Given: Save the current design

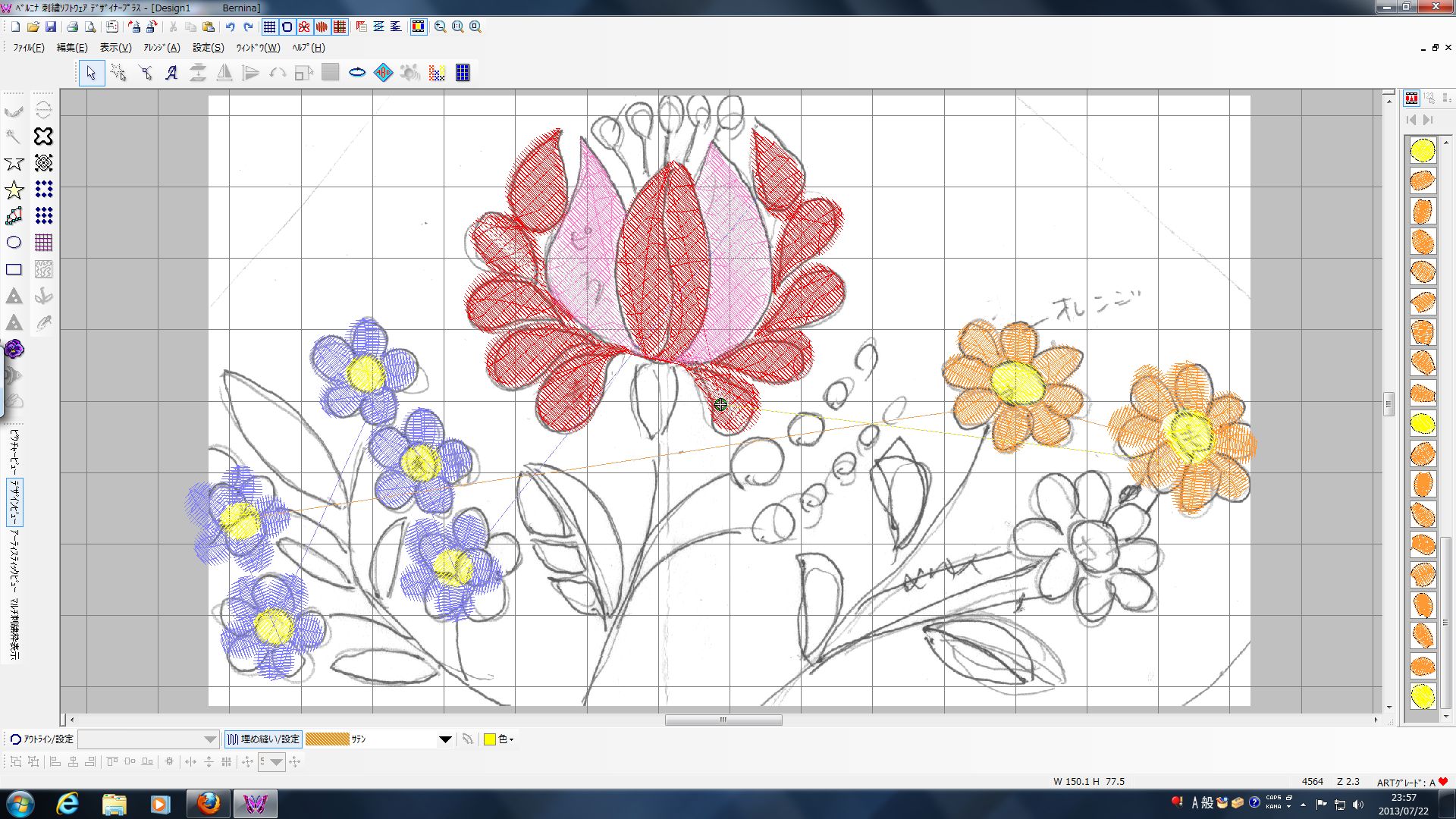Looking at the screenshot, I should (51, 27).
